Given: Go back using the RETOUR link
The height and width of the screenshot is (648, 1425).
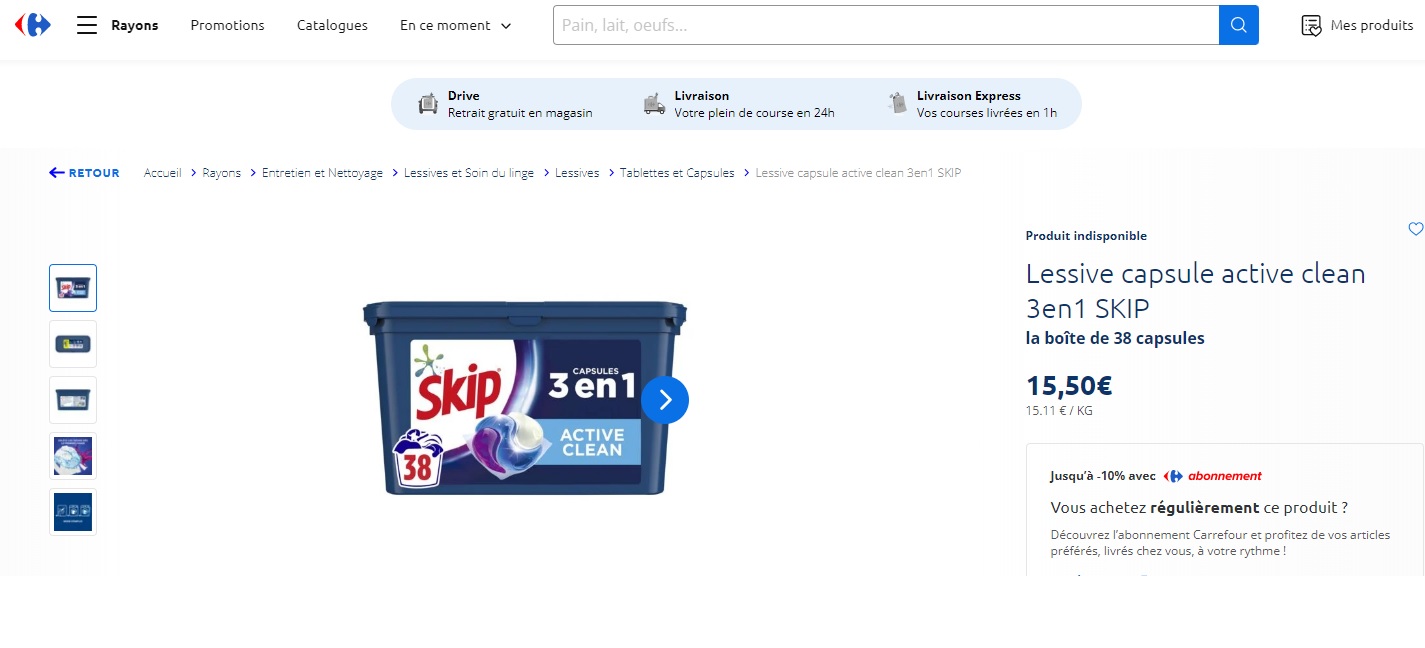Looking at the screenshot, I should click(x=84, y=173).
